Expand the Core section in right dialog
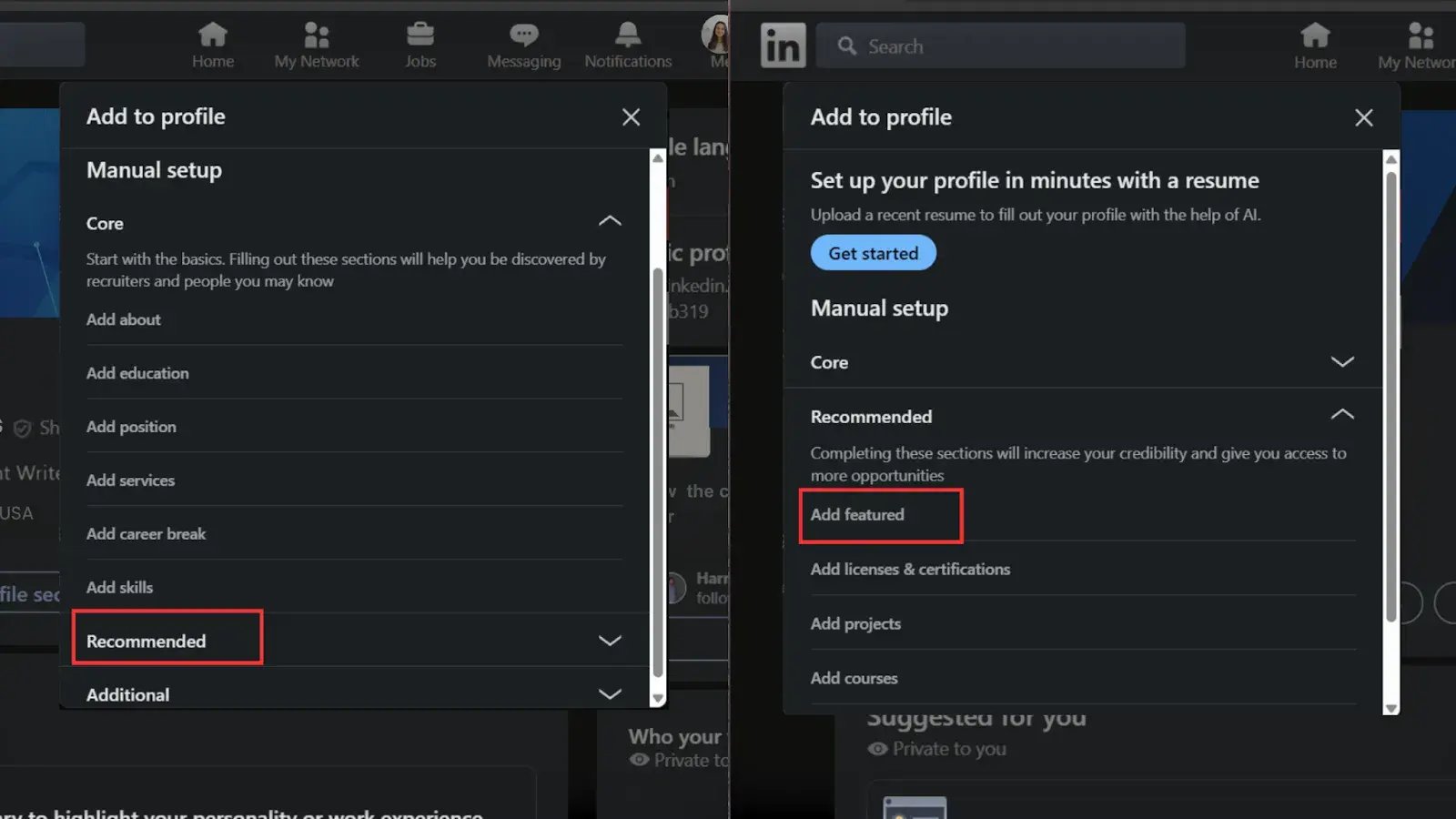 click(x=1342, y=362)
